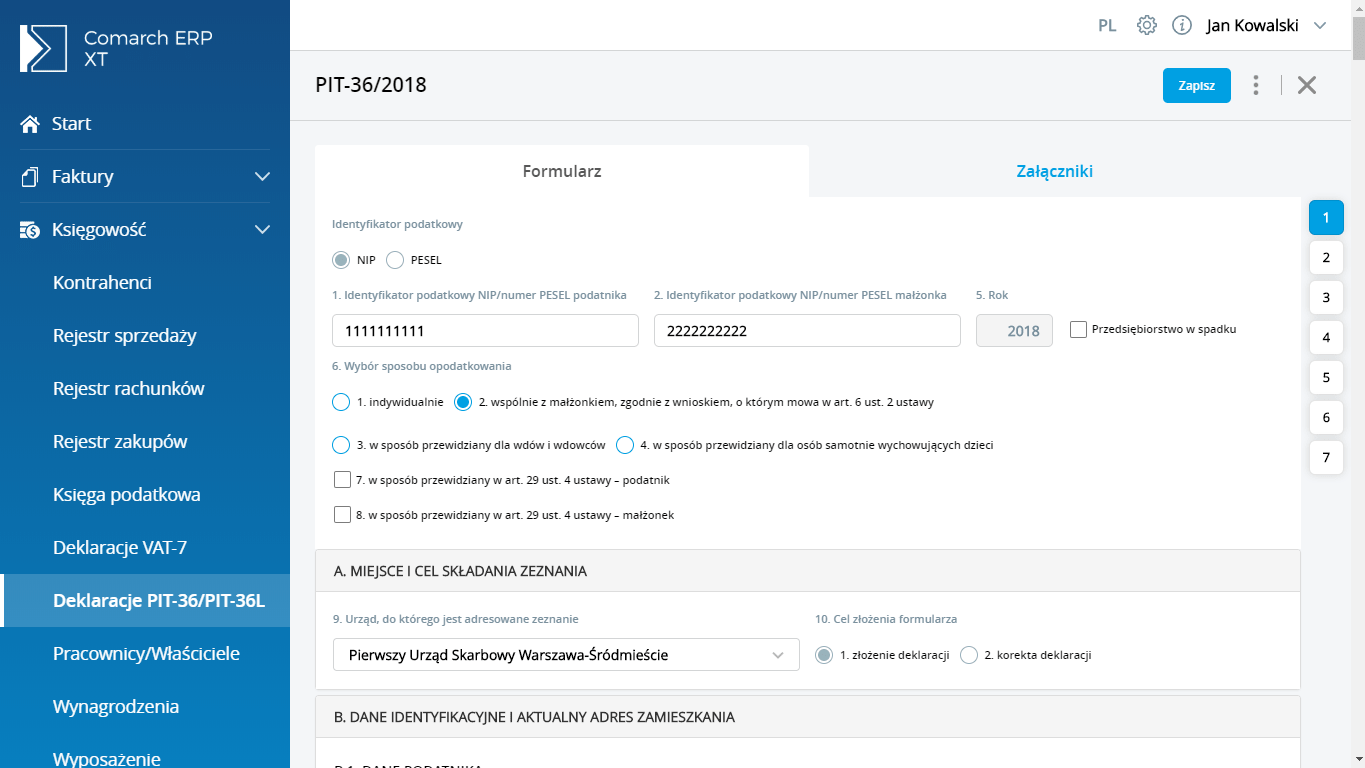Open the three-dot more options menu

pos(1256,85)
